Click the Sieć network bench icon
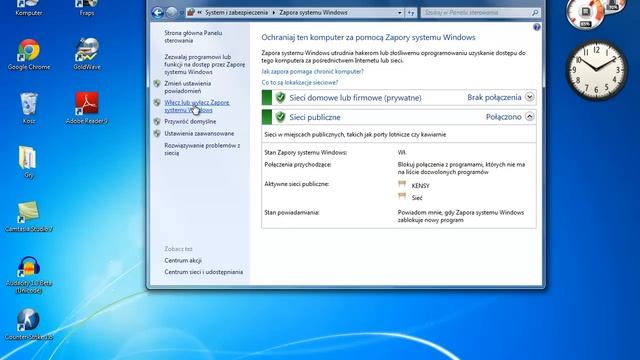The image size is (640, 360). 402,197
